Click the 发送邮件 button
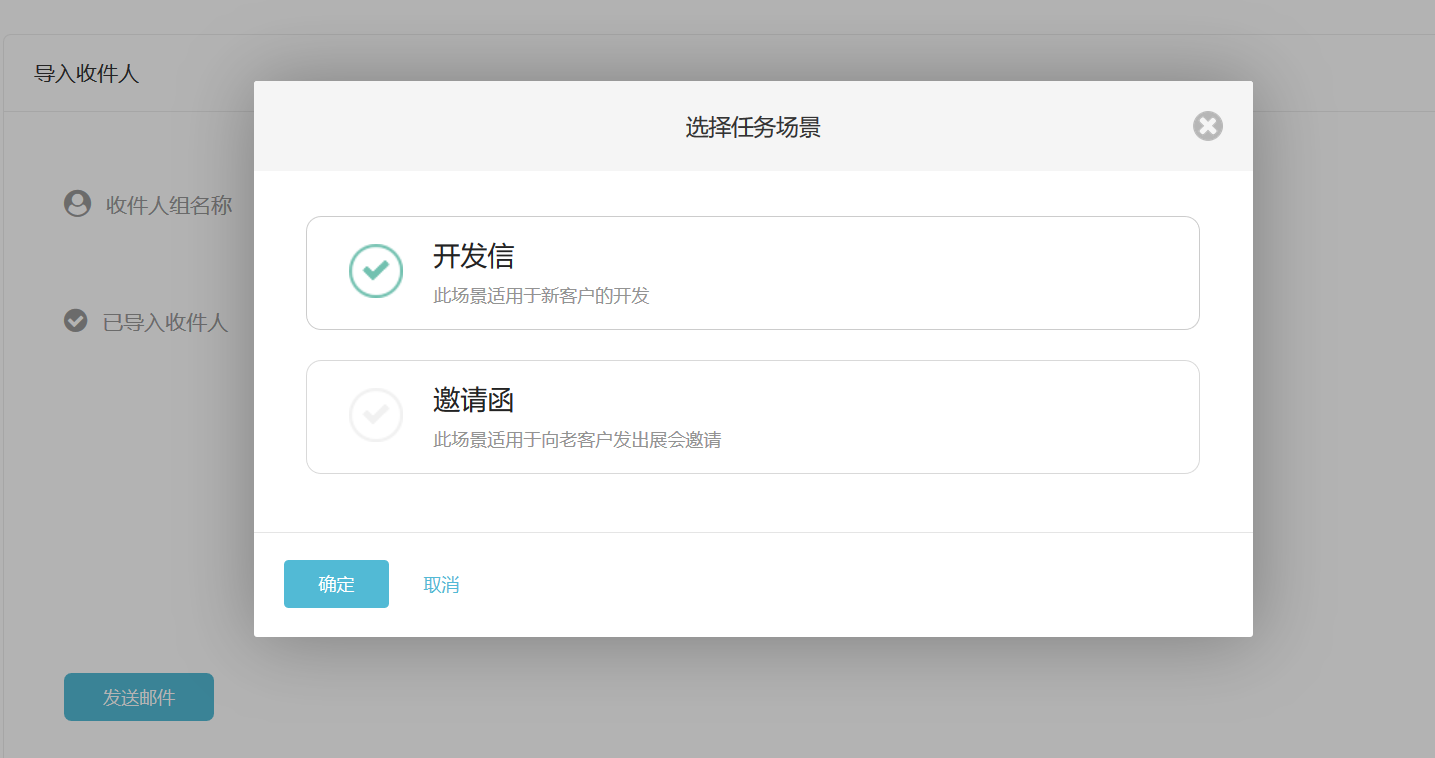 pyautogui.click(x=138, y=697)
